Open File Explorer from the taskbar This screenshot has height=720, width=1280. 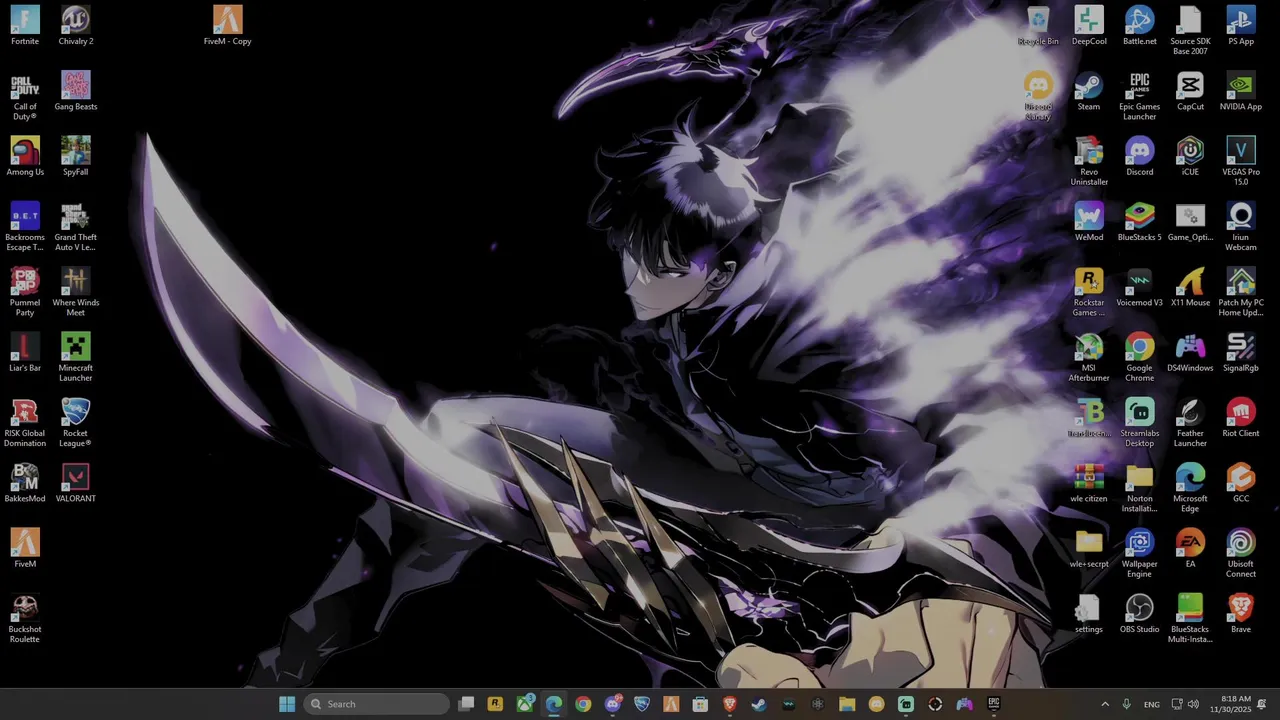(x=847, y=704)
